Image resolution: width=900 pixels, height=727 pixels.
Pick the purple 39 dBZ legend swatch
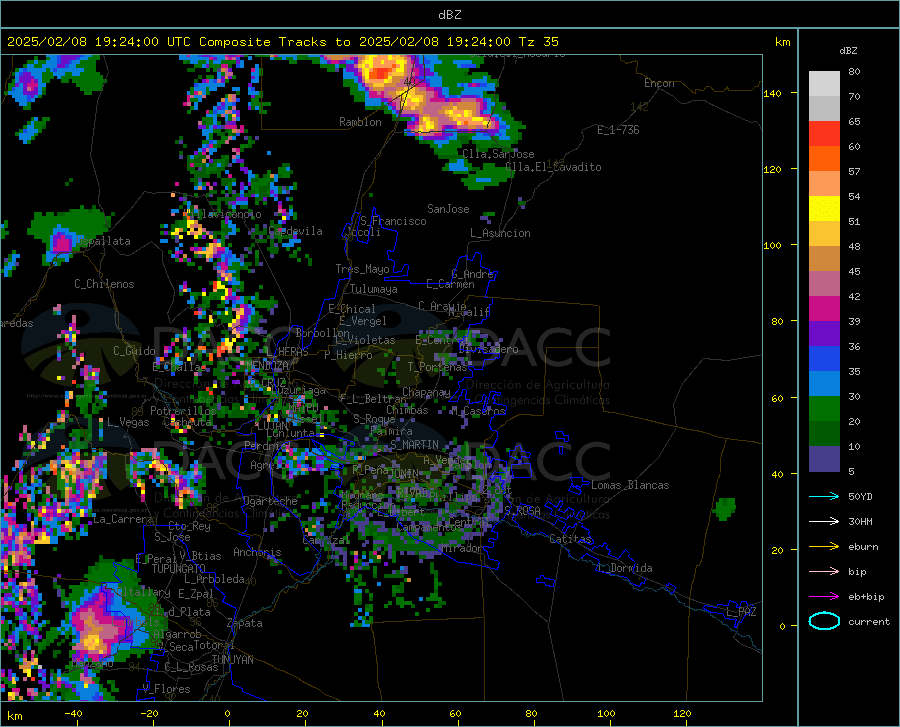pos(824,334)
